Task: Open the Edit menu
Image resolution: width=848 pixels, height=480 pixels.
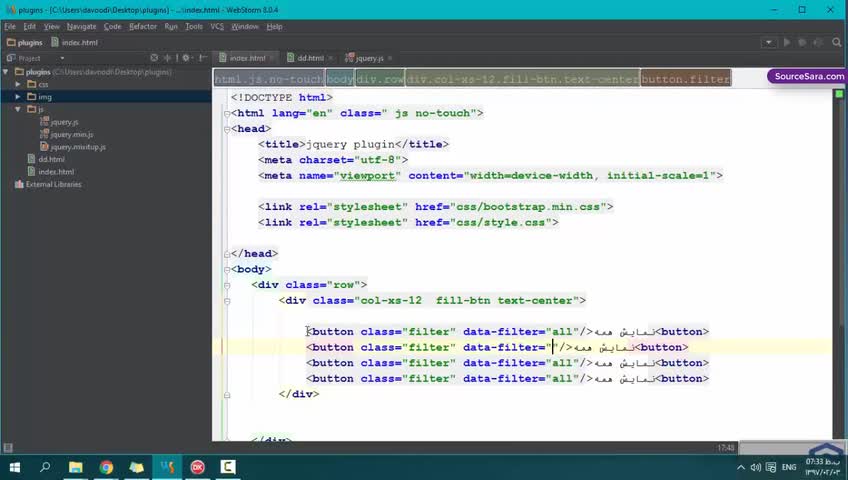Action: coord(29,26)
